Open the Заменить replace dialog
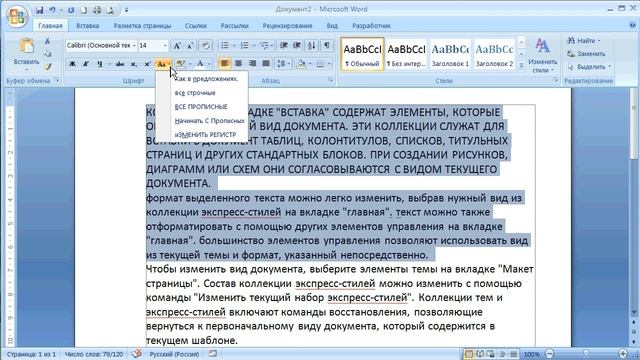This screenshot has width=640, height=360. coord(587,54)
